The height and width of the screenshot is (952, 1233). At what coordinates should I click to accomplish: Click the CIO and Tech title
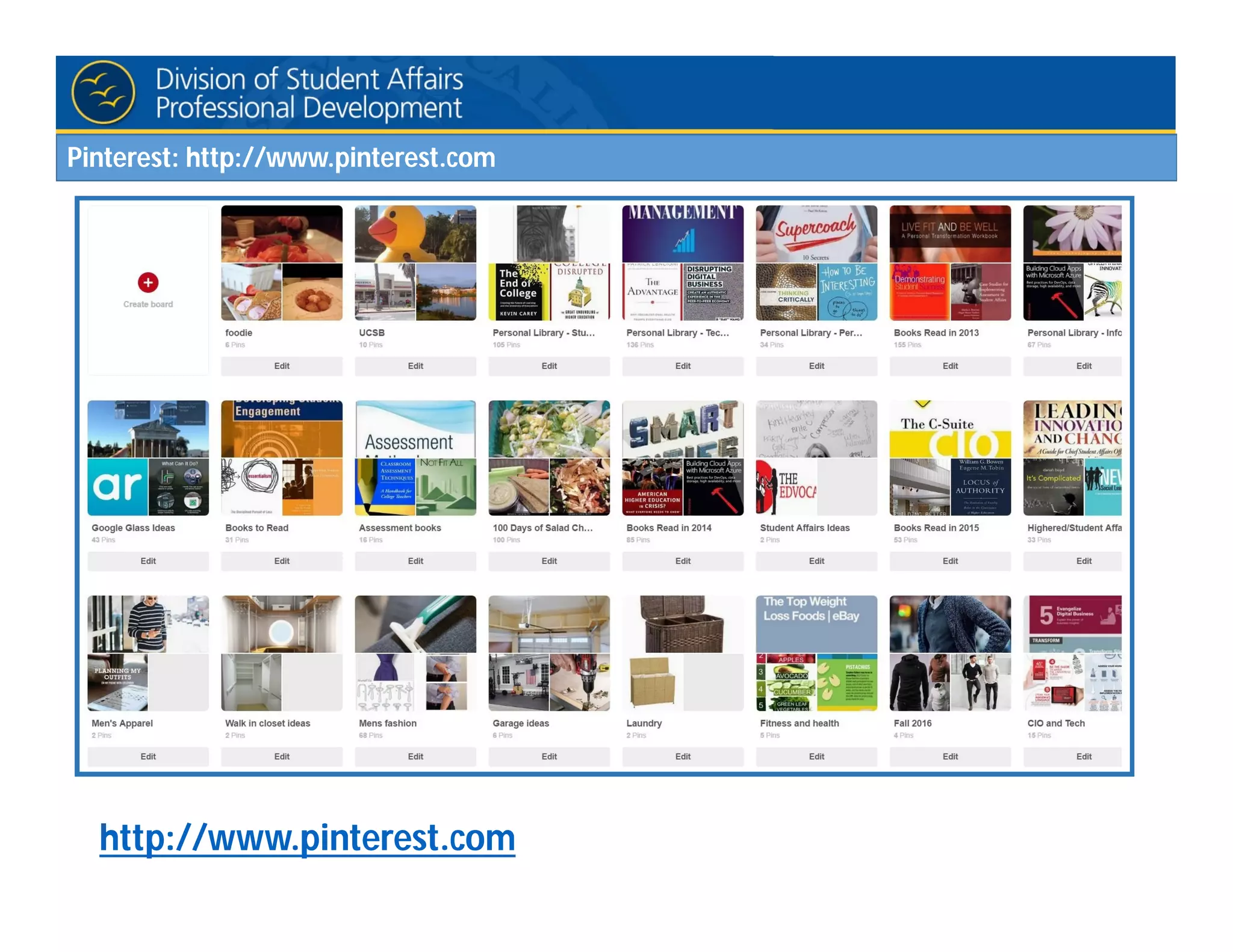pyautogui.click(x=1056, y=723)
